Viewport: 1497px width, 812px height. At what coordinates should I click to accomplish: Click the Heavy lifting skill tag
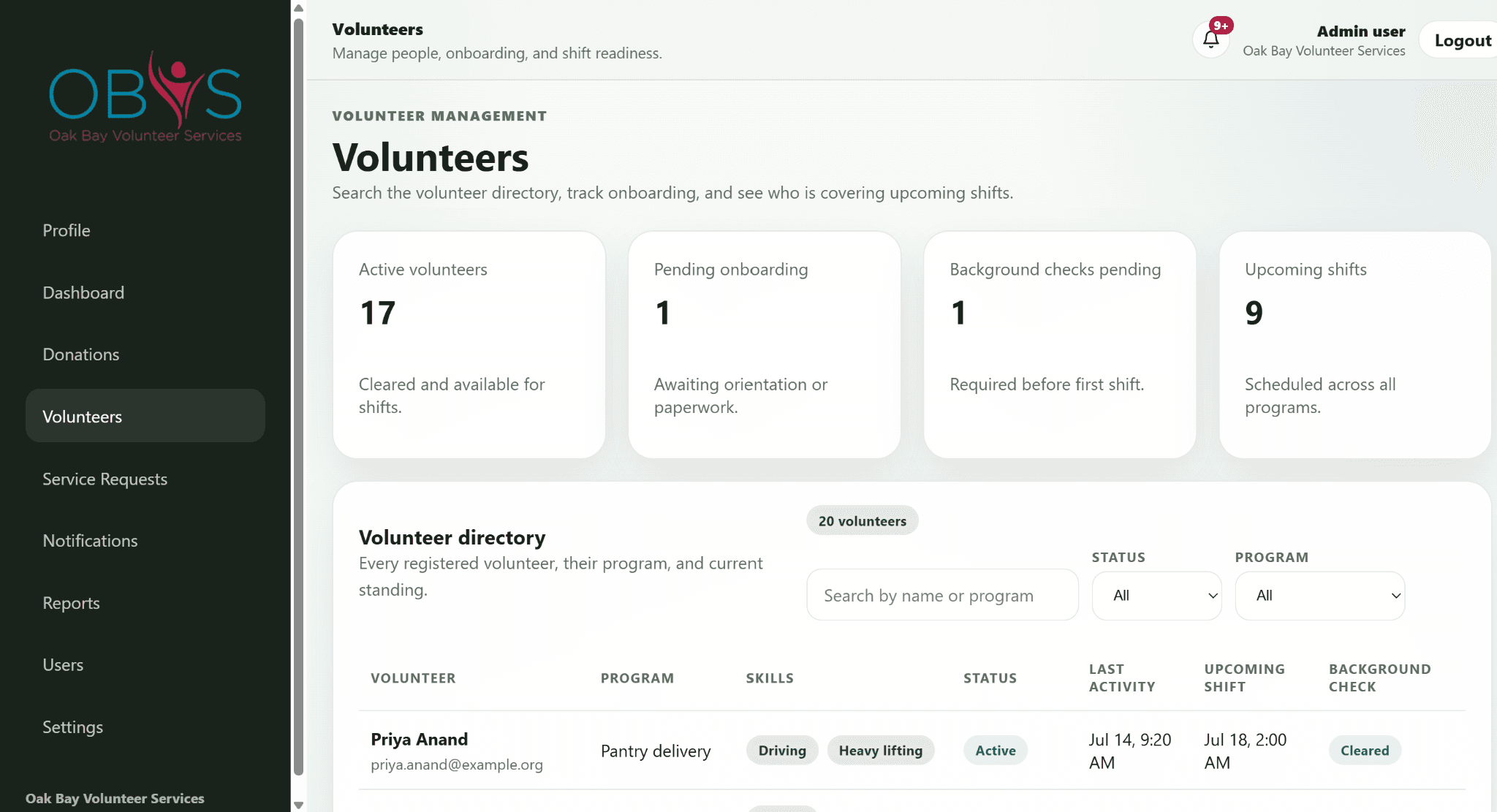(x=881, y=751)
